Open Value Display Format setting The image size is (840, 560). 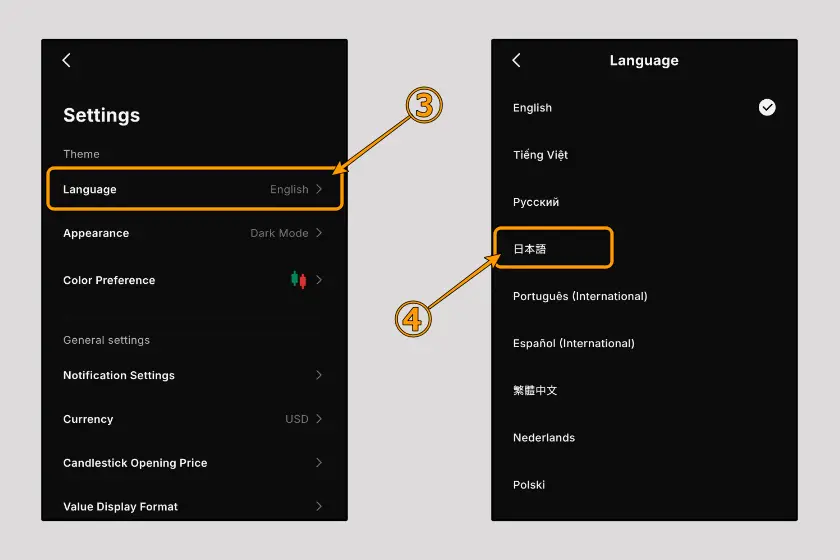pyautogui.click(x=194, y=506)
